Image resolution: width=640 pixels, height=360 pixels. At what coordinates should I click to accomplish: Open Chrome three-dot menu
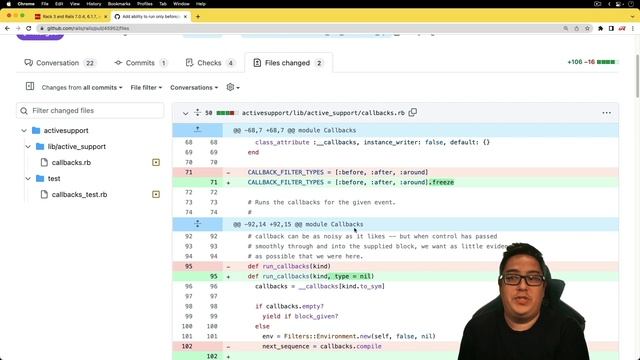(633, 28)
